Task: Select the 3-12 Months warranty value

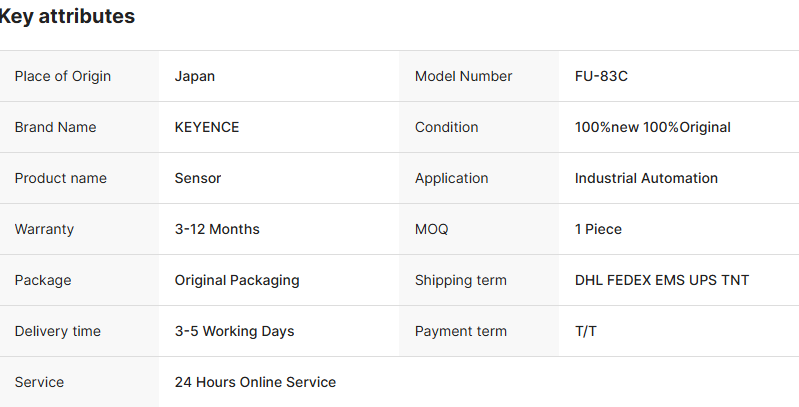Action: tap(217, 229)
